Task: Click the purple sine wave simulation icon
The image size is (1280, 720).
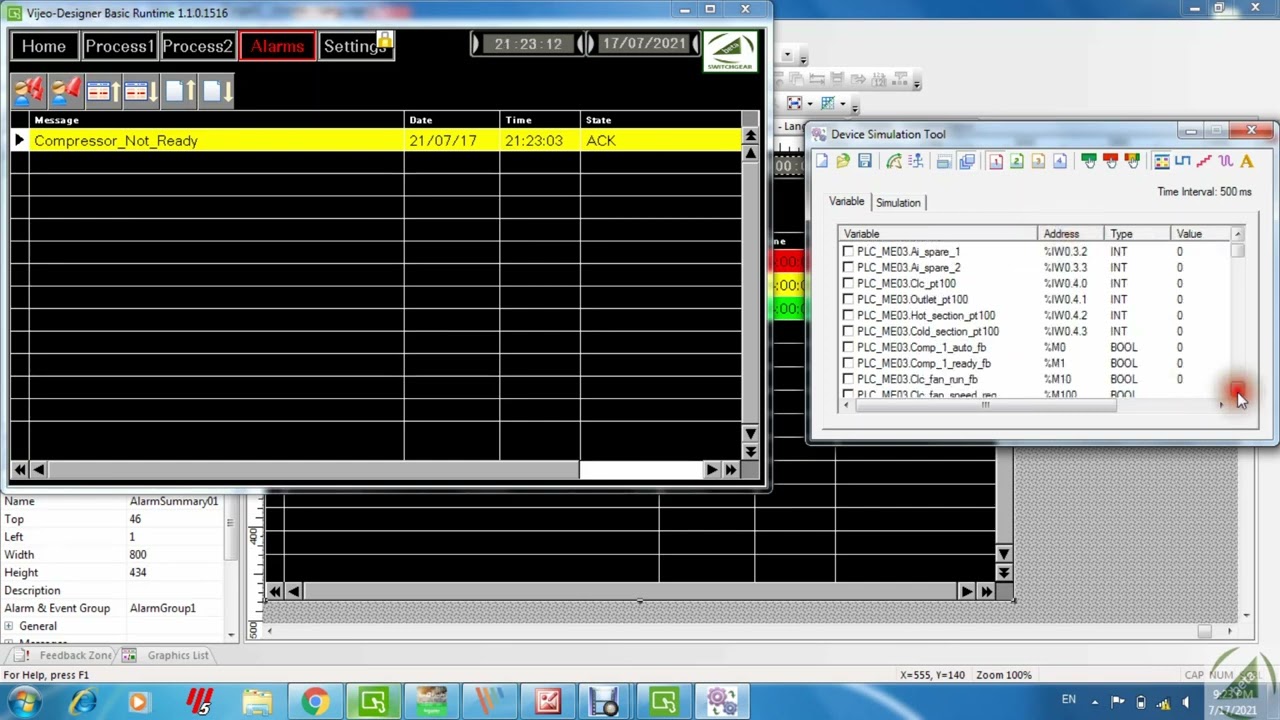Action: pos(1226,162)
